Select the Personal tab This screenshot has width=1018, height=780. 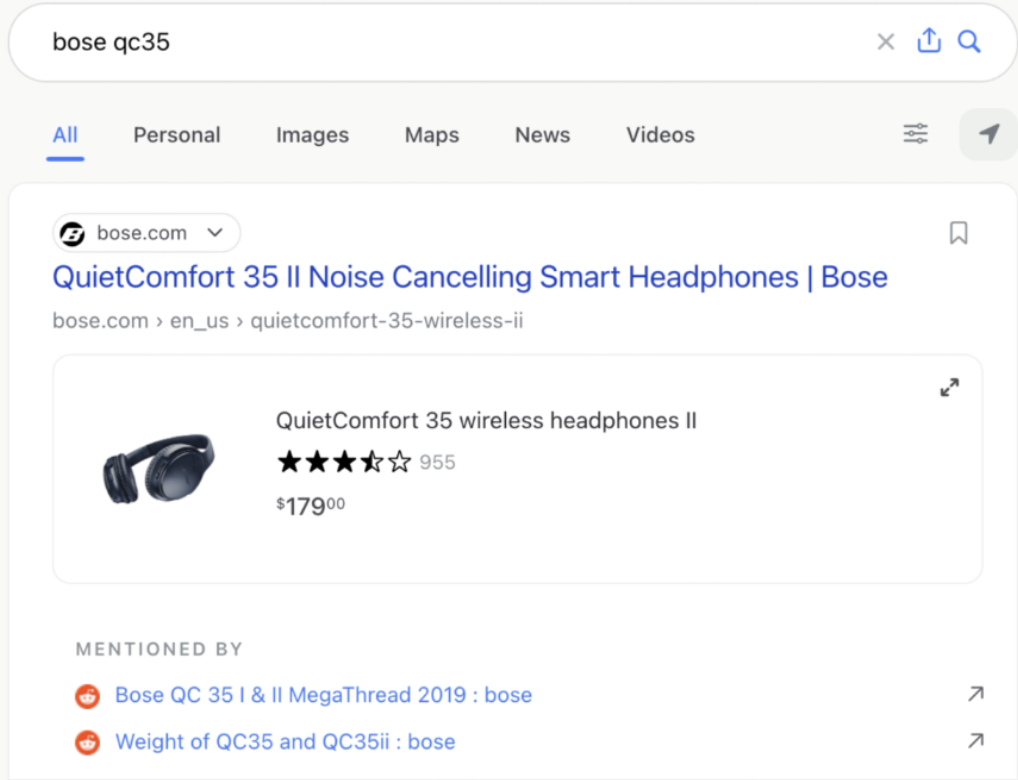[177, 135]
